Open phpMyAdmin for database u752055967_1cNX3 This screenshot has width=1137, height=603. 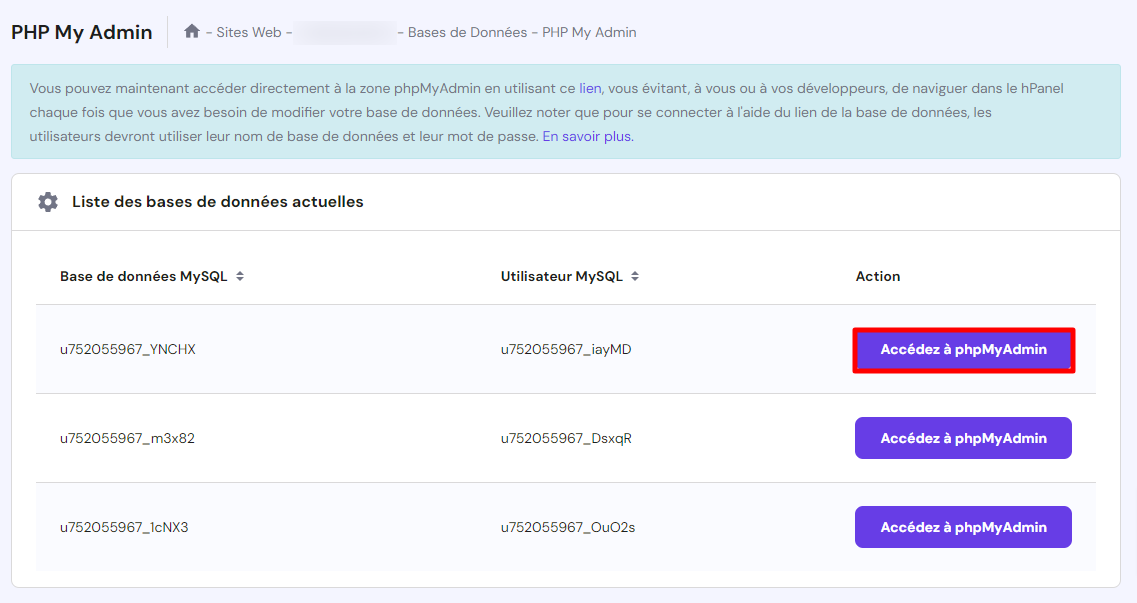[963, 527]
